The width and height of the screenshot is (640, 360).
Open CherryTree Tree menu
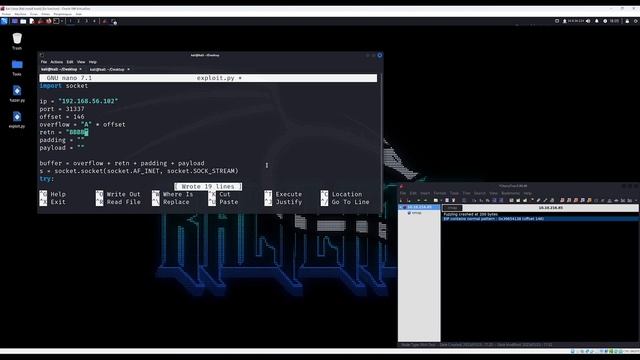(x=467, y=193)
